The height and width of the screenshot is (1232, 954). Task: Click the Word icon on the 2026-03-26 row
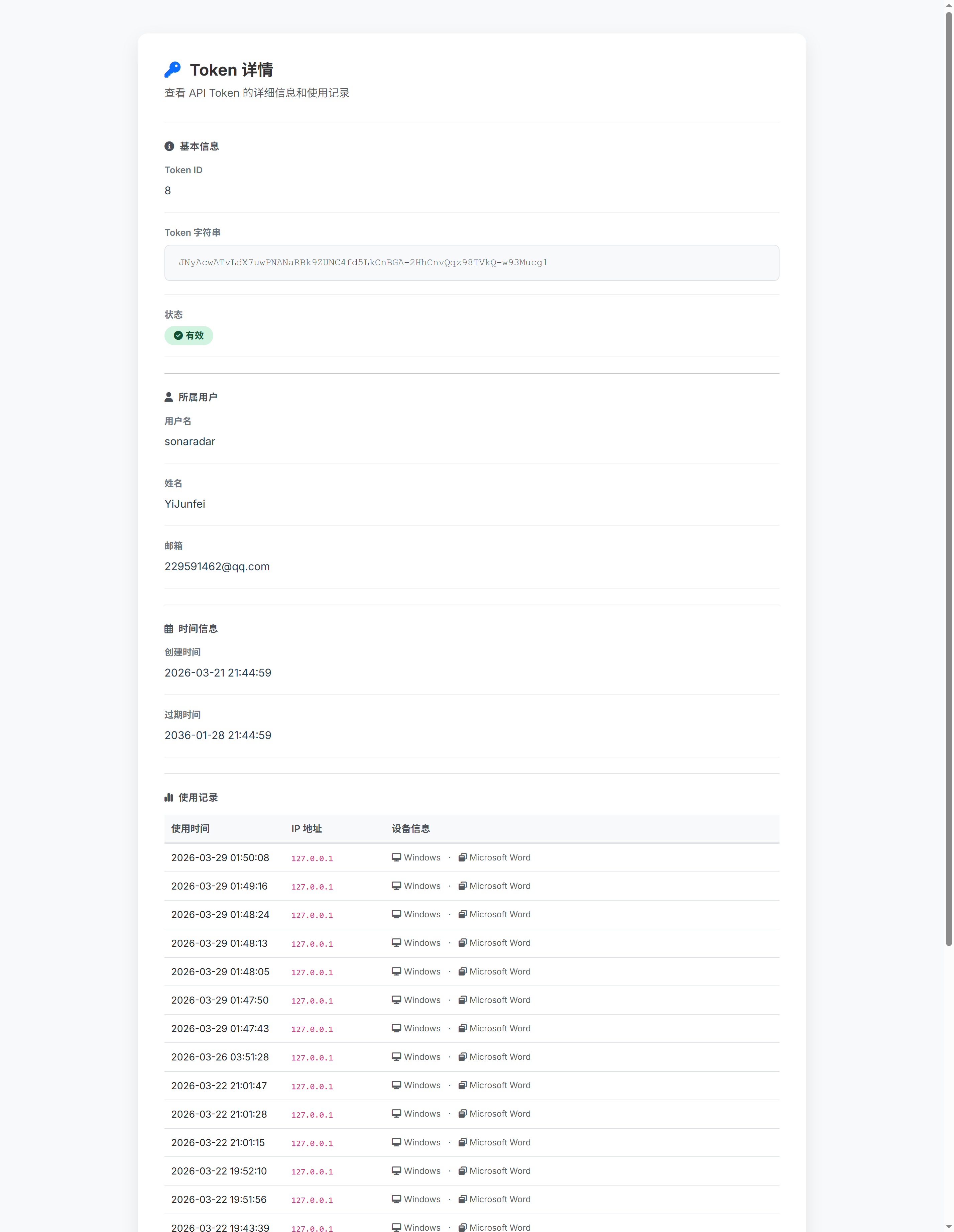pos(462,1056)
